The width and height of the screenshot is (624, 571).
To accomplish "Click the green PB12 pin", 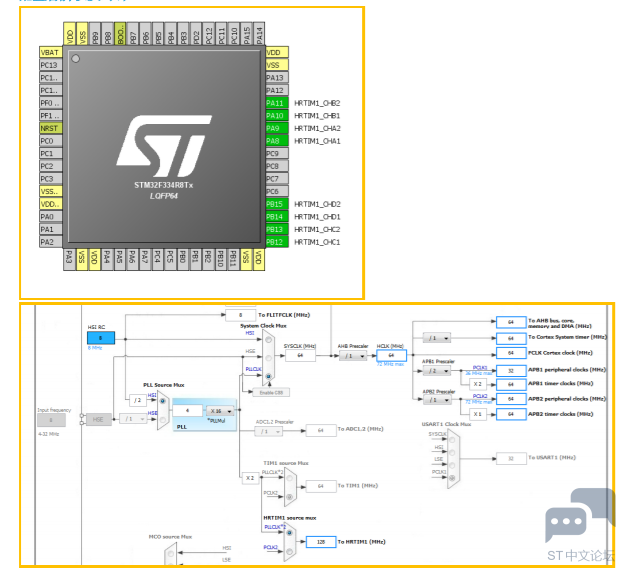I will click(277, 242).
